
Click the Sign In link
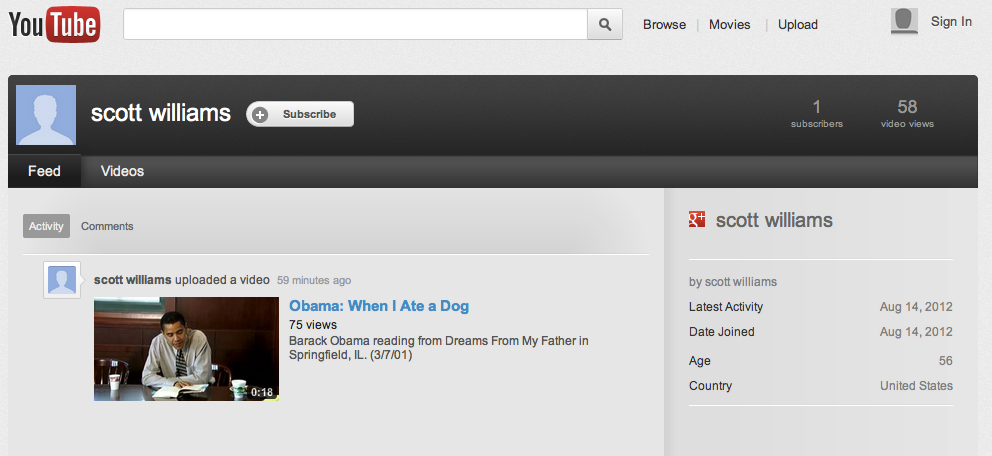[950, 22]
